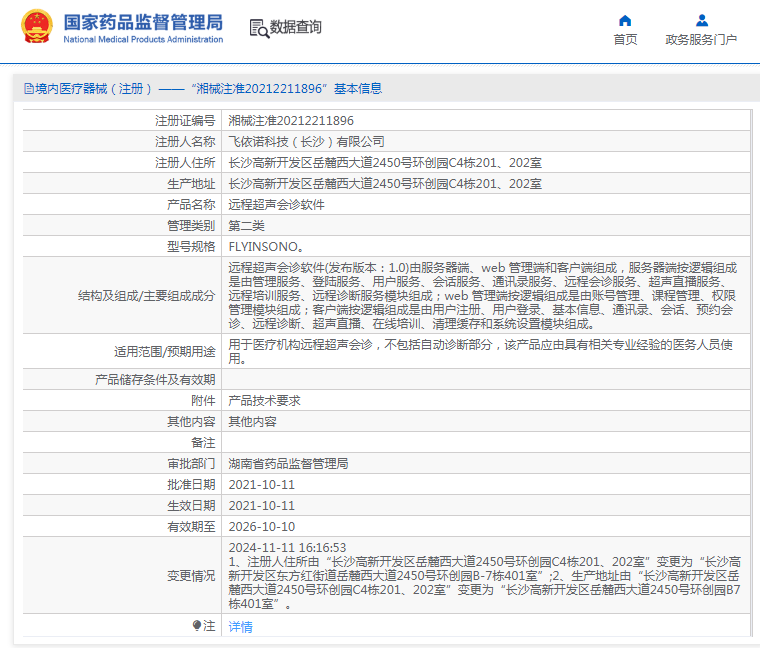Click National Medical Products Administration text
Viewport: 760px width, 648px height.
(143, 39)
